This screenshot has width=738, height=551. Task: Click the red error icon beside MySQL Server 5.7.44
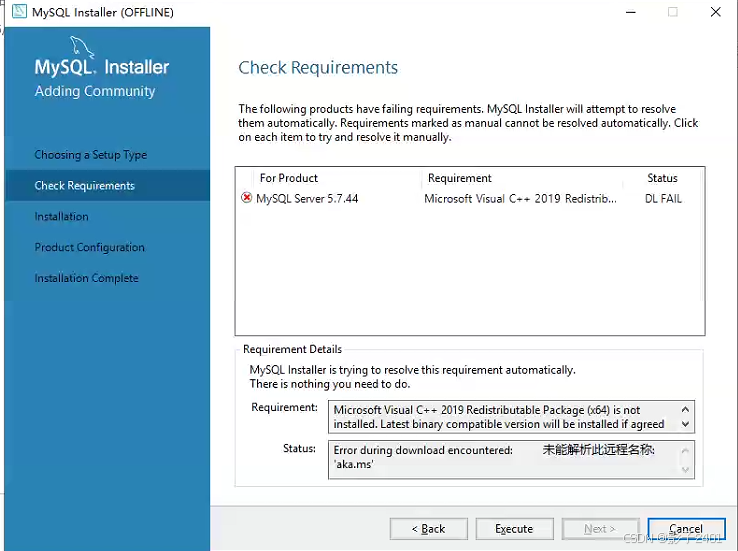tap(246, 198)
